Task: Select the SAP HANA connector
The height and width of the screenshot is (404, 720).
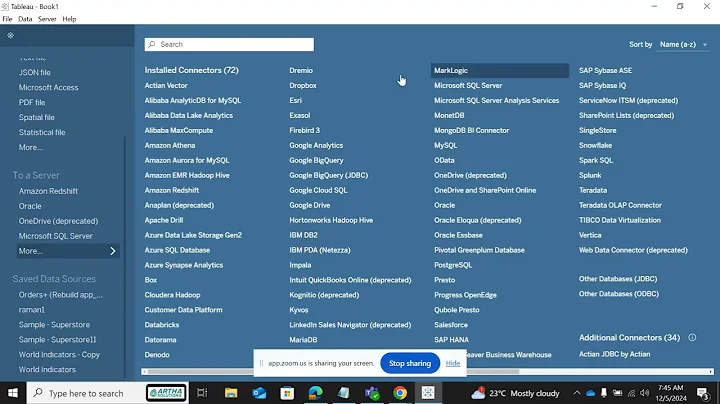Action: click(x=451, y=340)
